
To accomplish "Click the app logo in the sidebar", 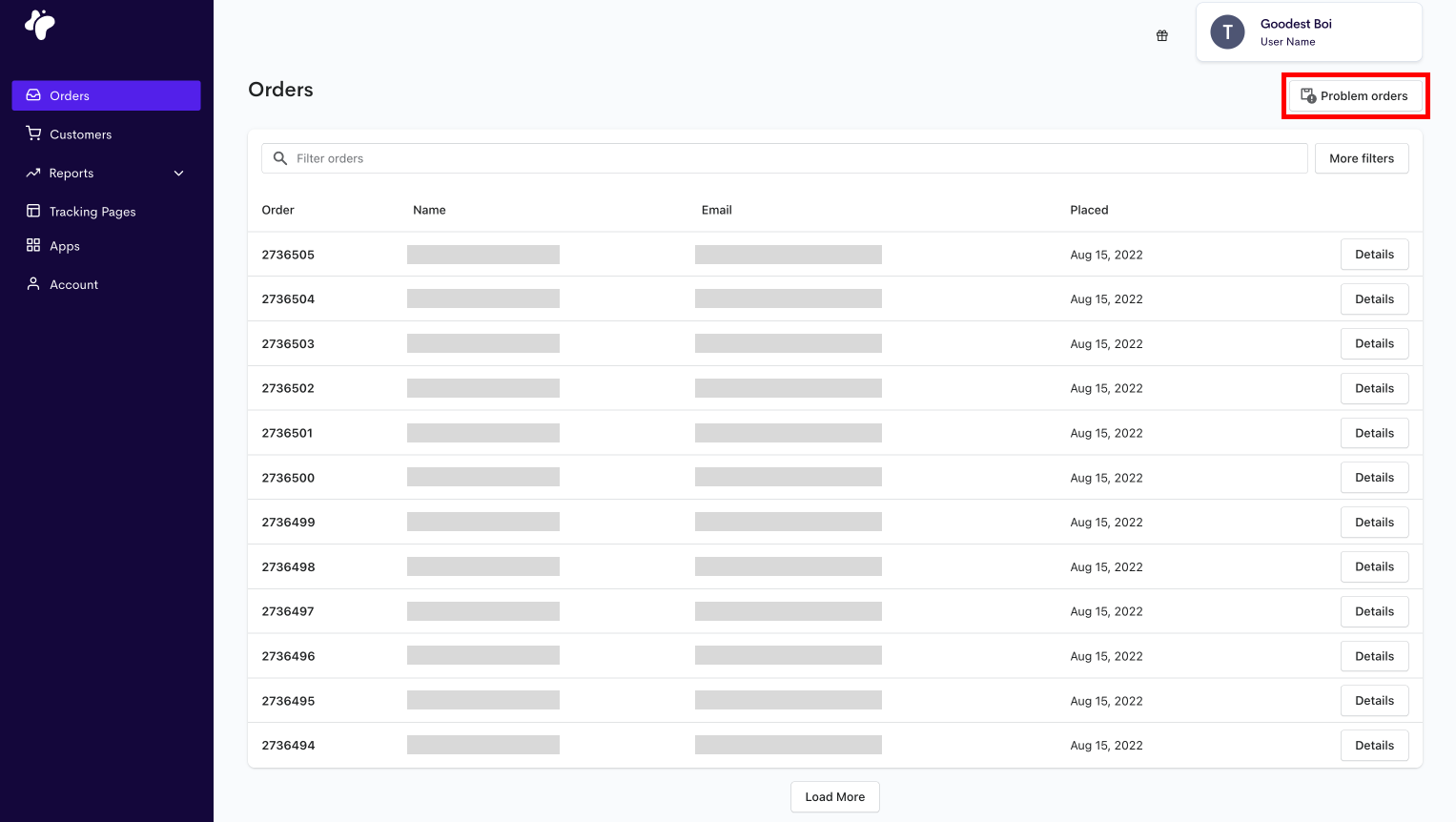I will click(x=40, y=25).
